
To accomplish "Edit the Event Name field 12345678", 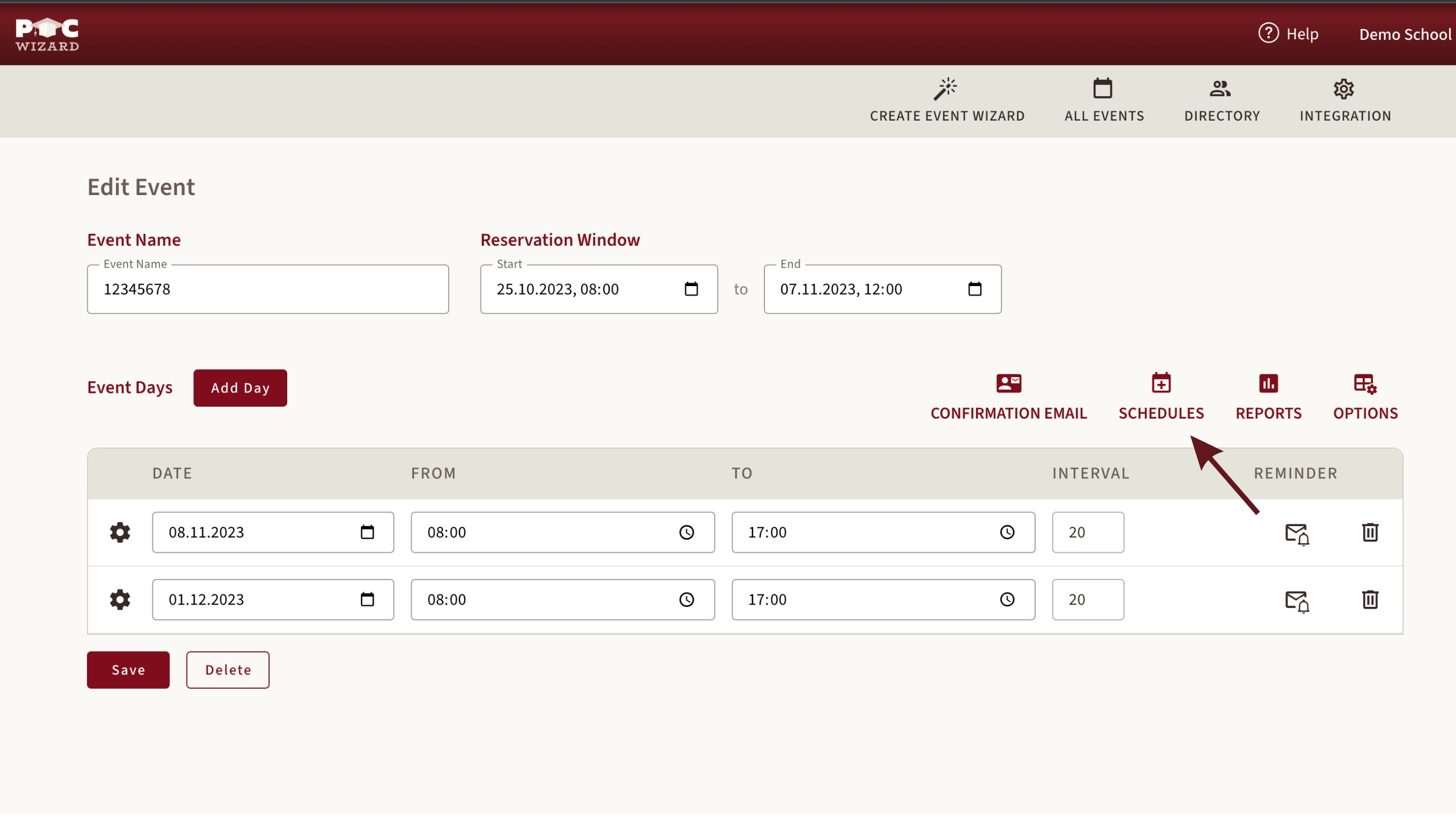I will (x=268, y=289).
